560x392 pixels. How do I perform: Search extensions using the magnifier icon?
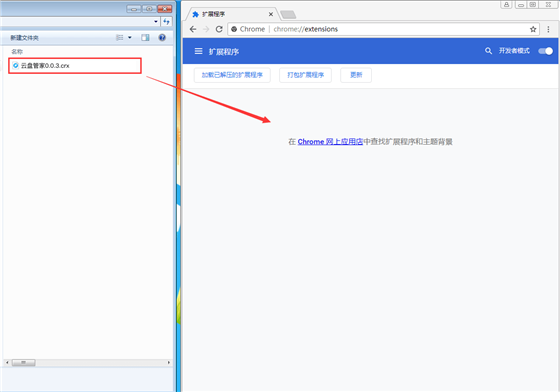[x=488, y=51]
